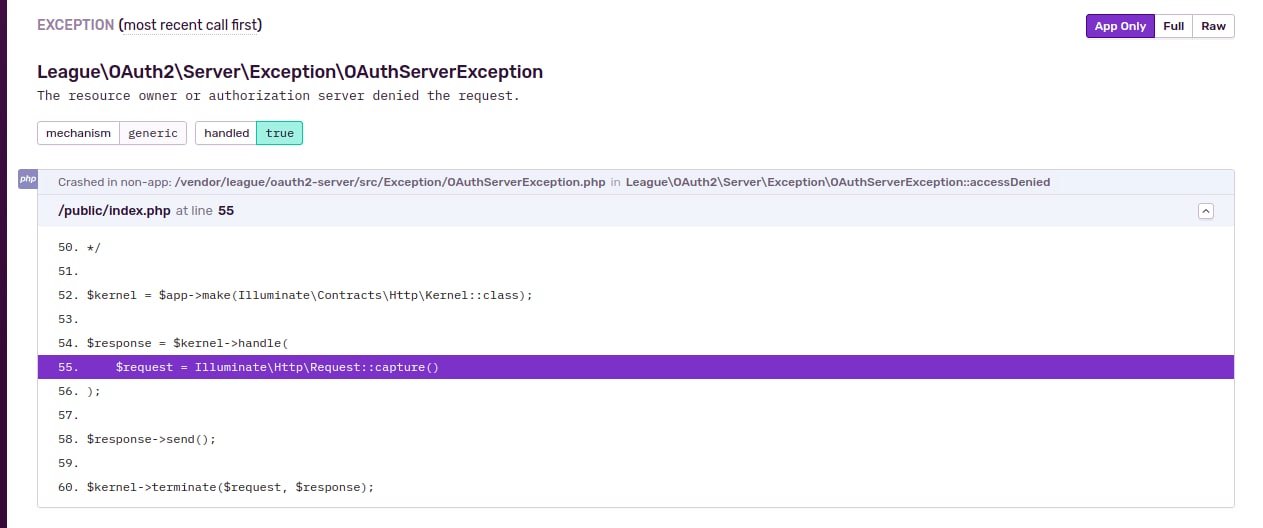Click the "resource owner" error message text
Image resolution: width=1263 pixels, height=528 pixels.
pos(278,96)
